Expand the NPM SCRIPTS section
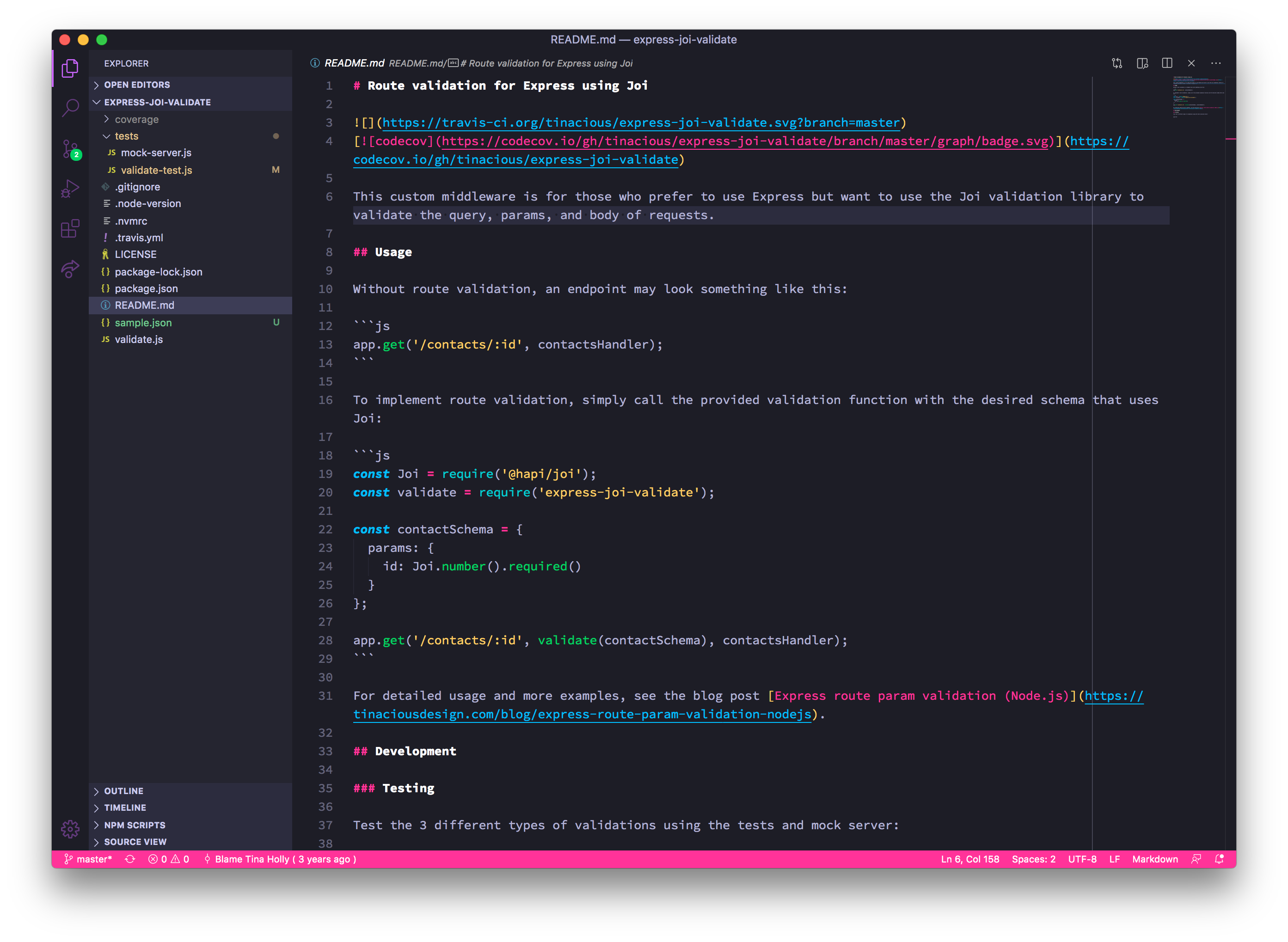Image resolution: width=1288 pixels, height=942 pixels. 135,825
